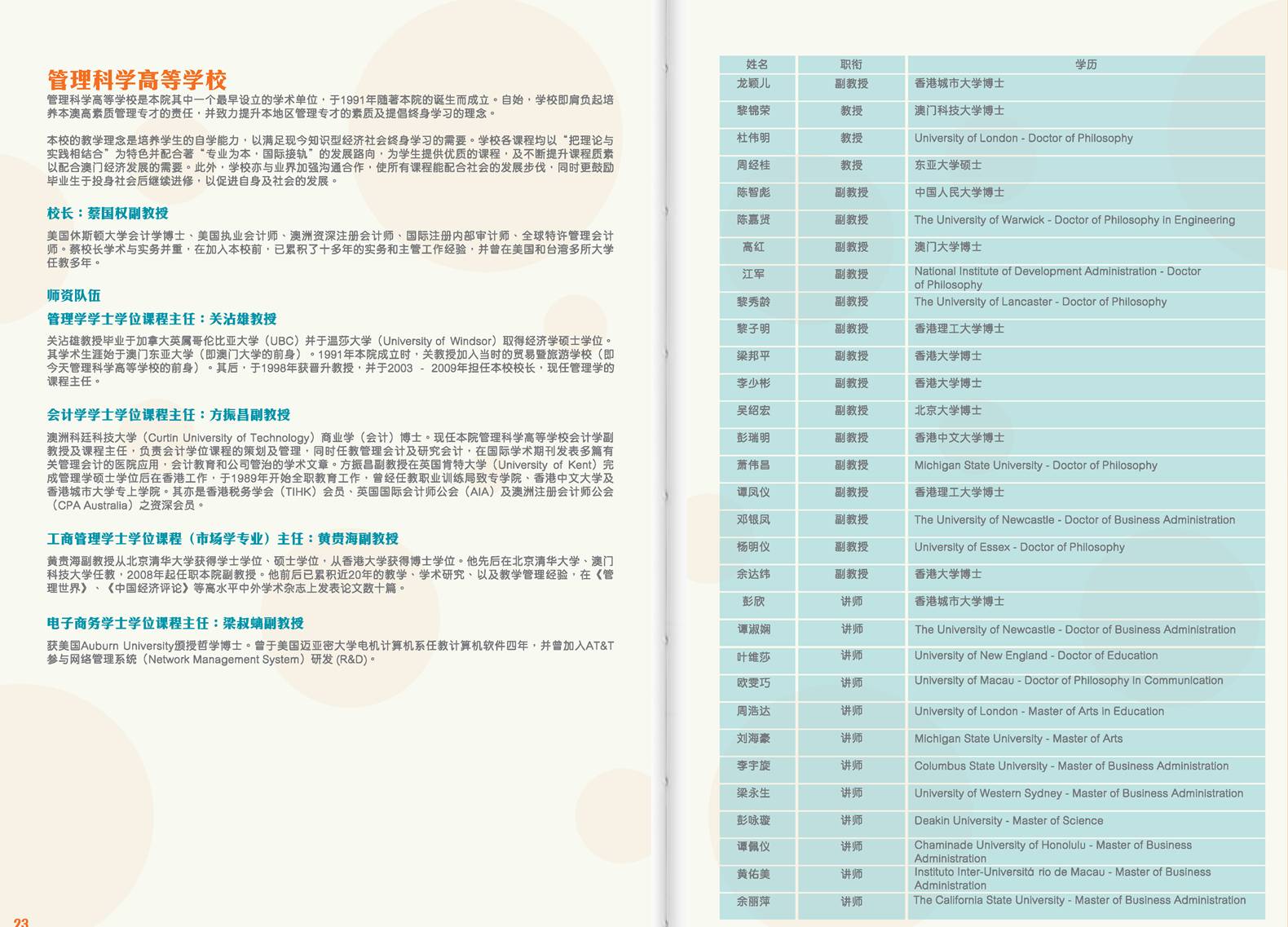The image size is (1288, 927).
Task: Select the Deakin University Master of Science cell
Action: click(x=1008, y=820)
